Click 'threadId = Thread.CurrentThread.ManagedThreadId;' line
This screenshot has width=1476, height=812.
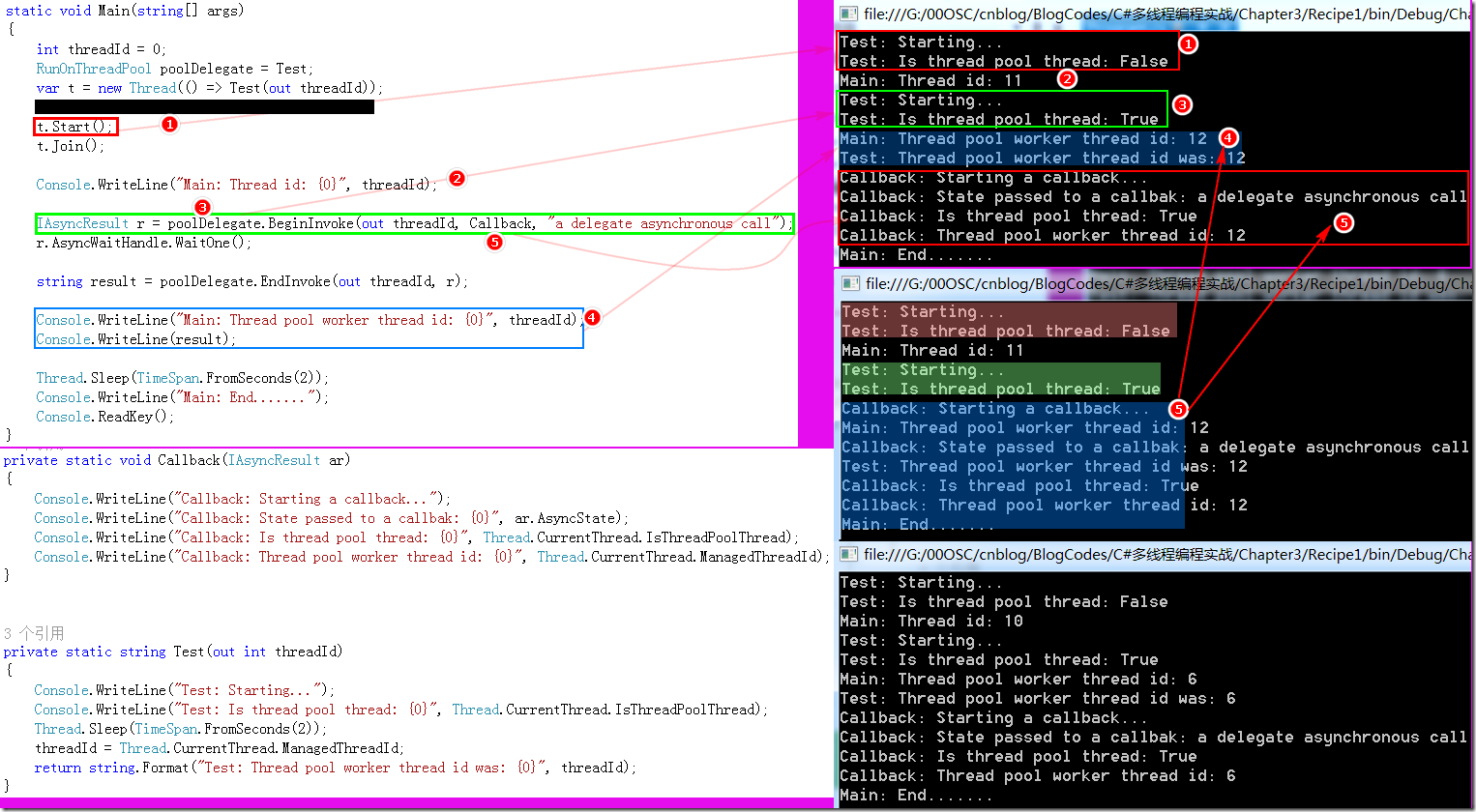[220, 748]
